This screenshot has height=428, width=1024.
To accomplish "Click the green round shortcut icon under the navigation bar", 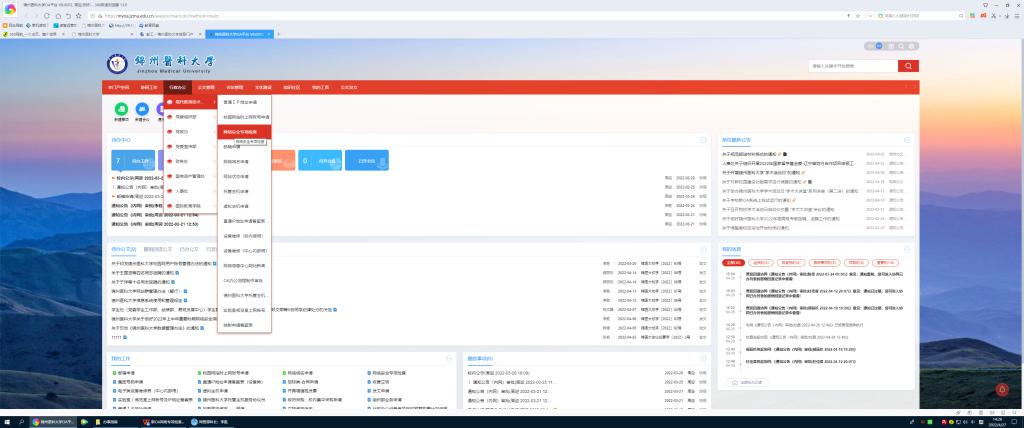I will (x=121, y=109).
